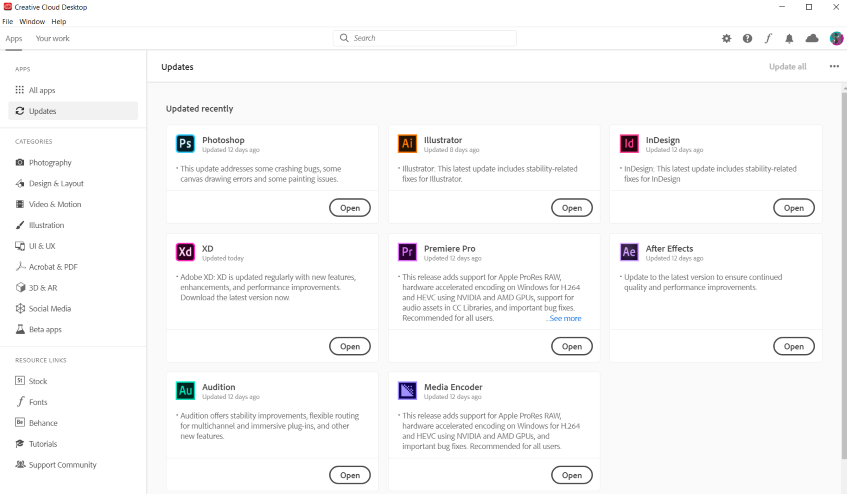Click See more in Premiere Pro notes
847x494 pixels.
565,319
